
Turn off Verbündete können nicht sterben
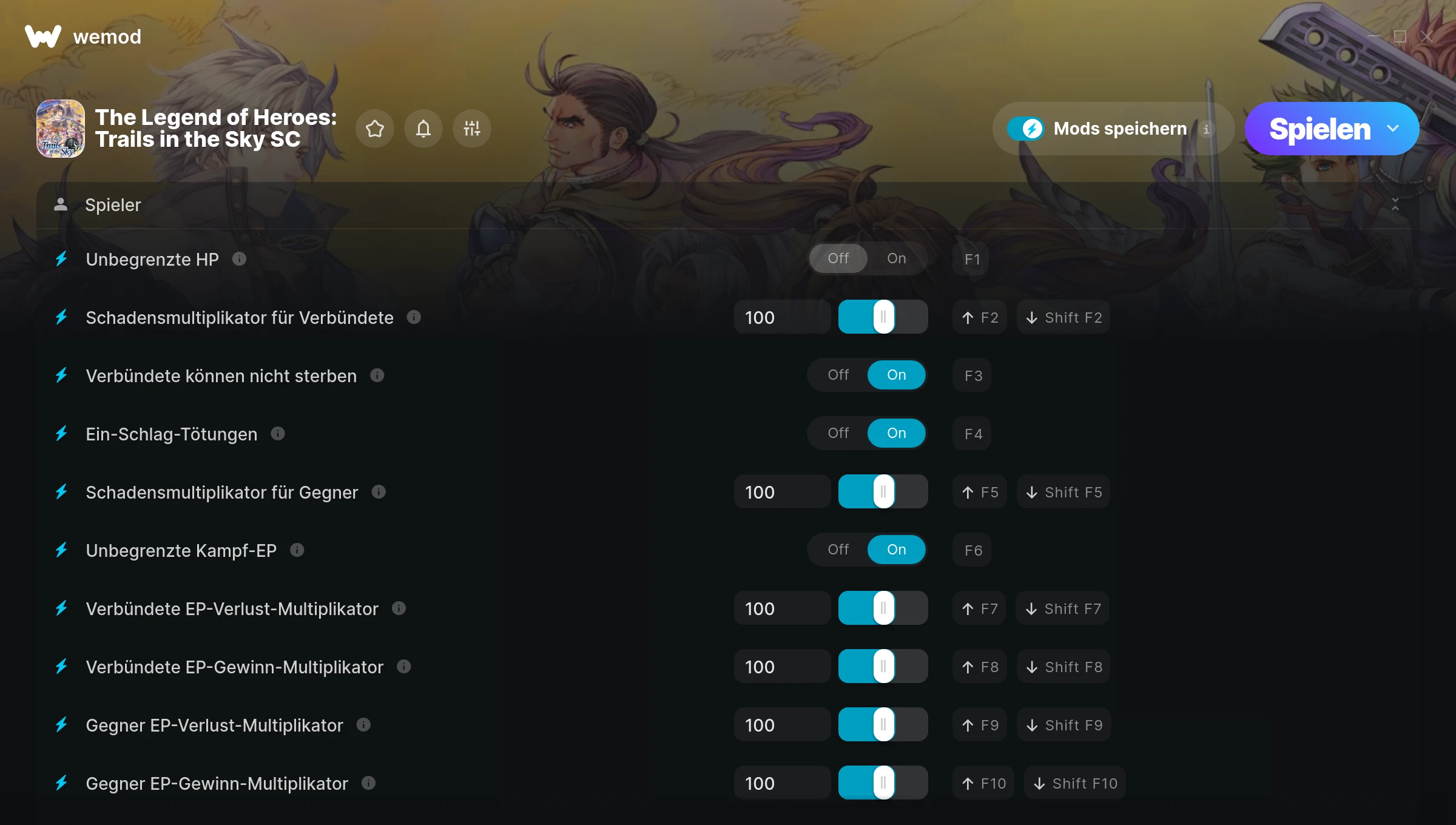point(838,375)
